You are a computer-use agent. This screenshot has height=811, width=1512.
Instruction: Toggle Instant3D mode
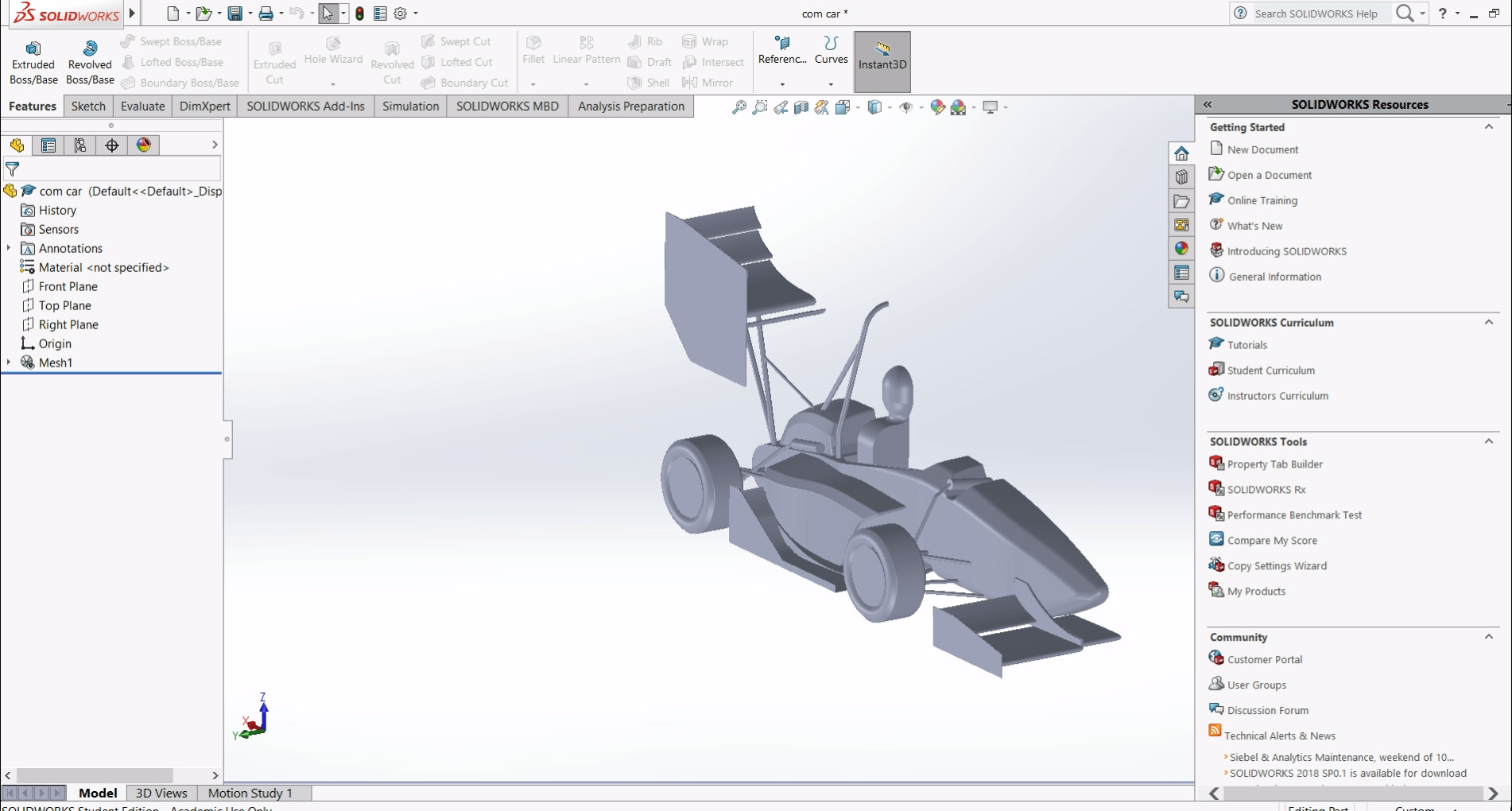pos(882,62)
